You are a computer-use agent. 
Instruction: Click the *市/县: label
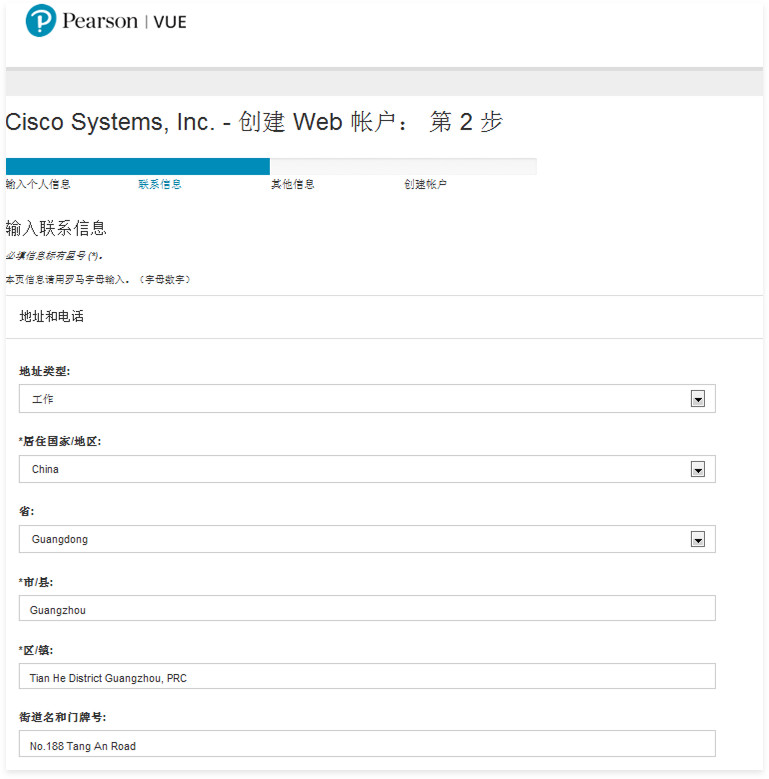pos(36,582)
